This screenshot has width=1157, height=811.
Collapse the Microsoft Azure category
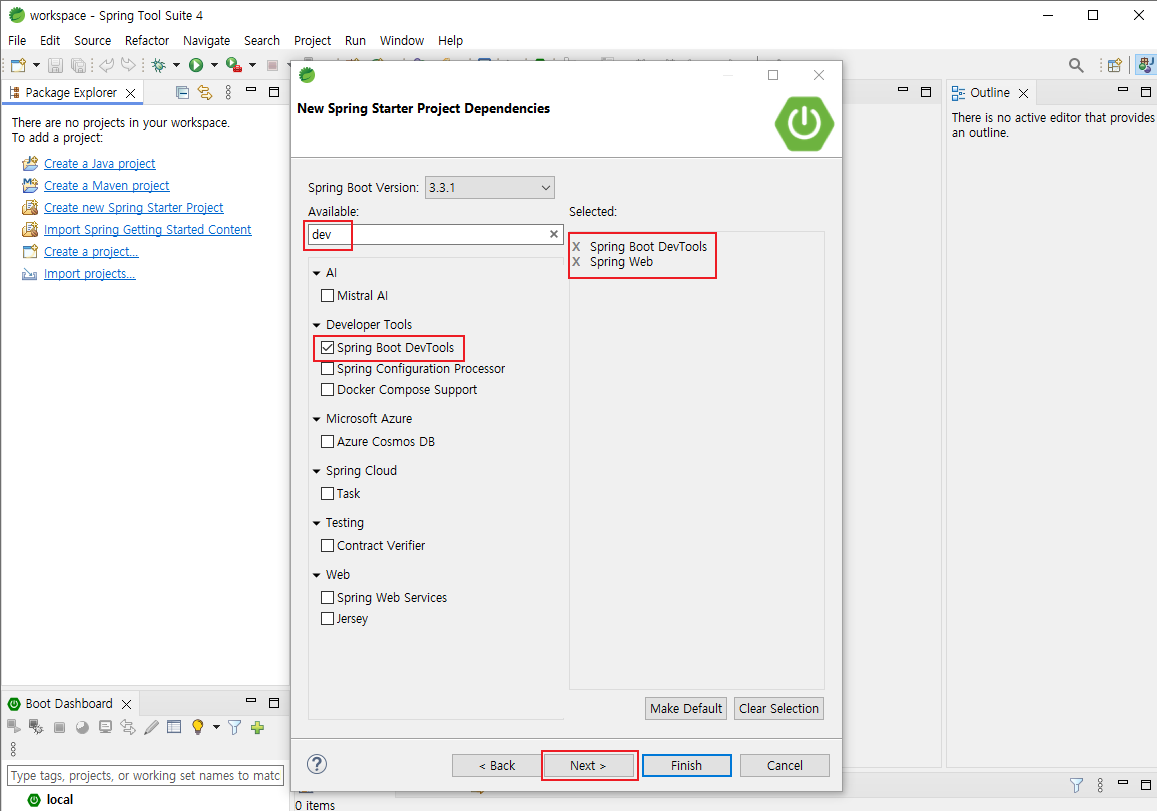(317, 419)
